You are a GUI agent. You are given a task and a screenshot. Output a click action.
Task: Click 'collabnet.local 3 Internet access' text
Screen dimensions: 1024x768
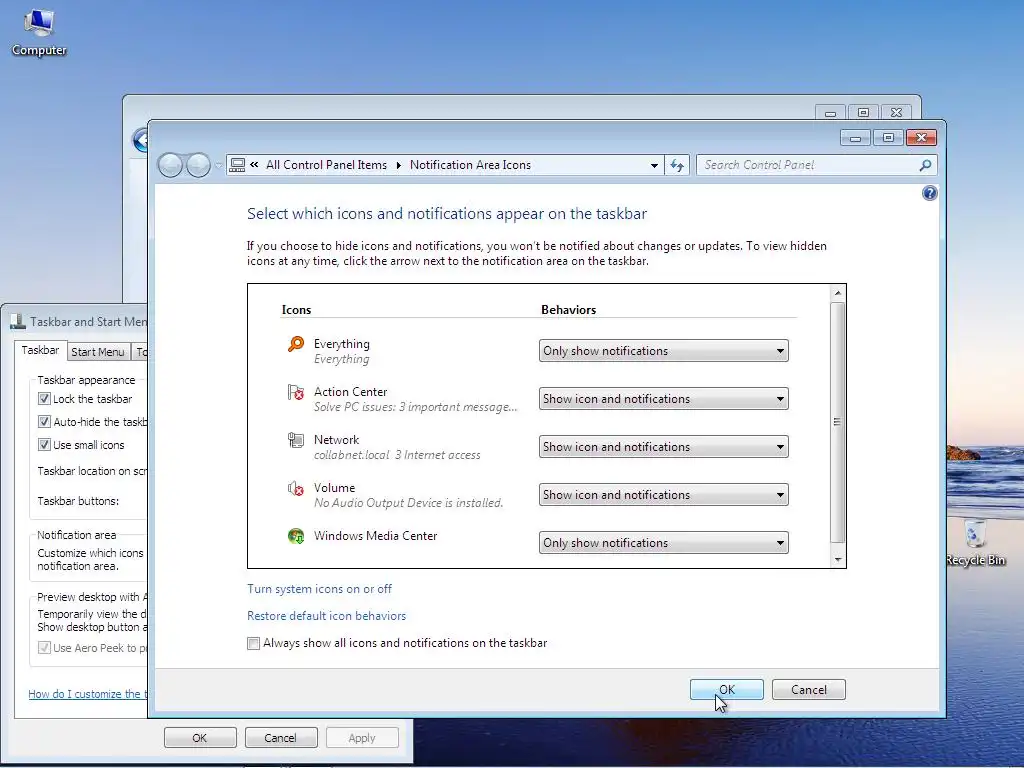tap(397, 455)
